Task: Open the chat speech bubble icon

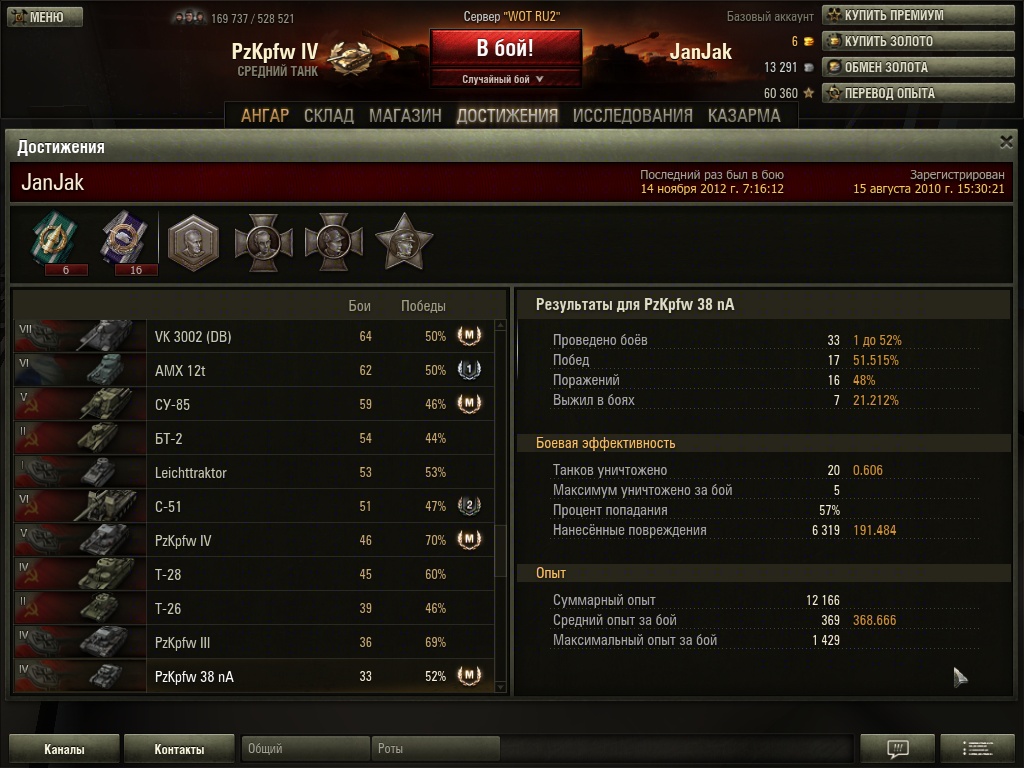Action: click(x=898, y=748)
